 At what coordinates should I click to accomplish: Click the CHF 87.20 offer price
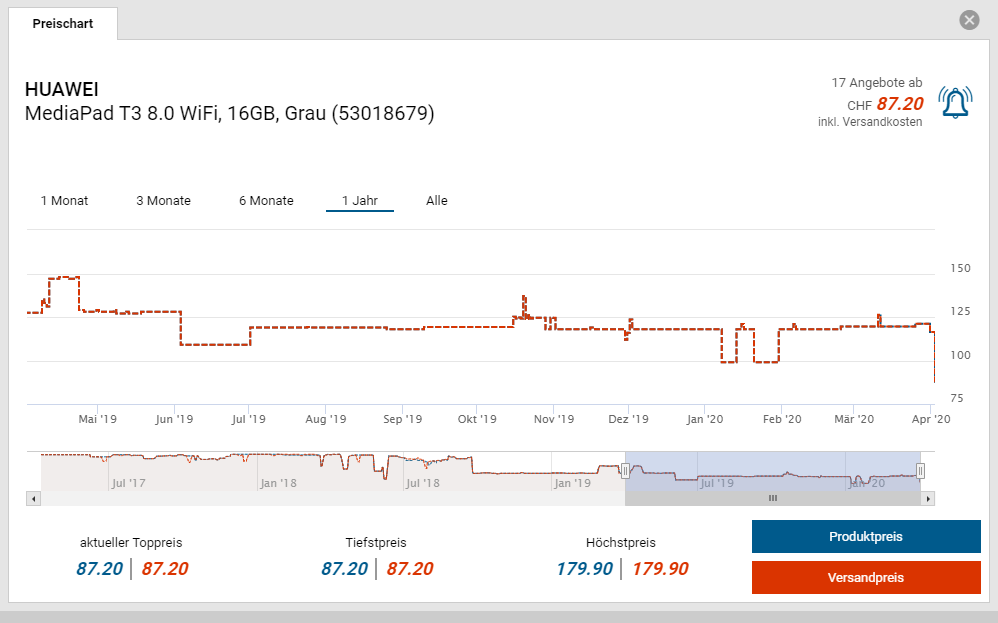pos(899,104)
